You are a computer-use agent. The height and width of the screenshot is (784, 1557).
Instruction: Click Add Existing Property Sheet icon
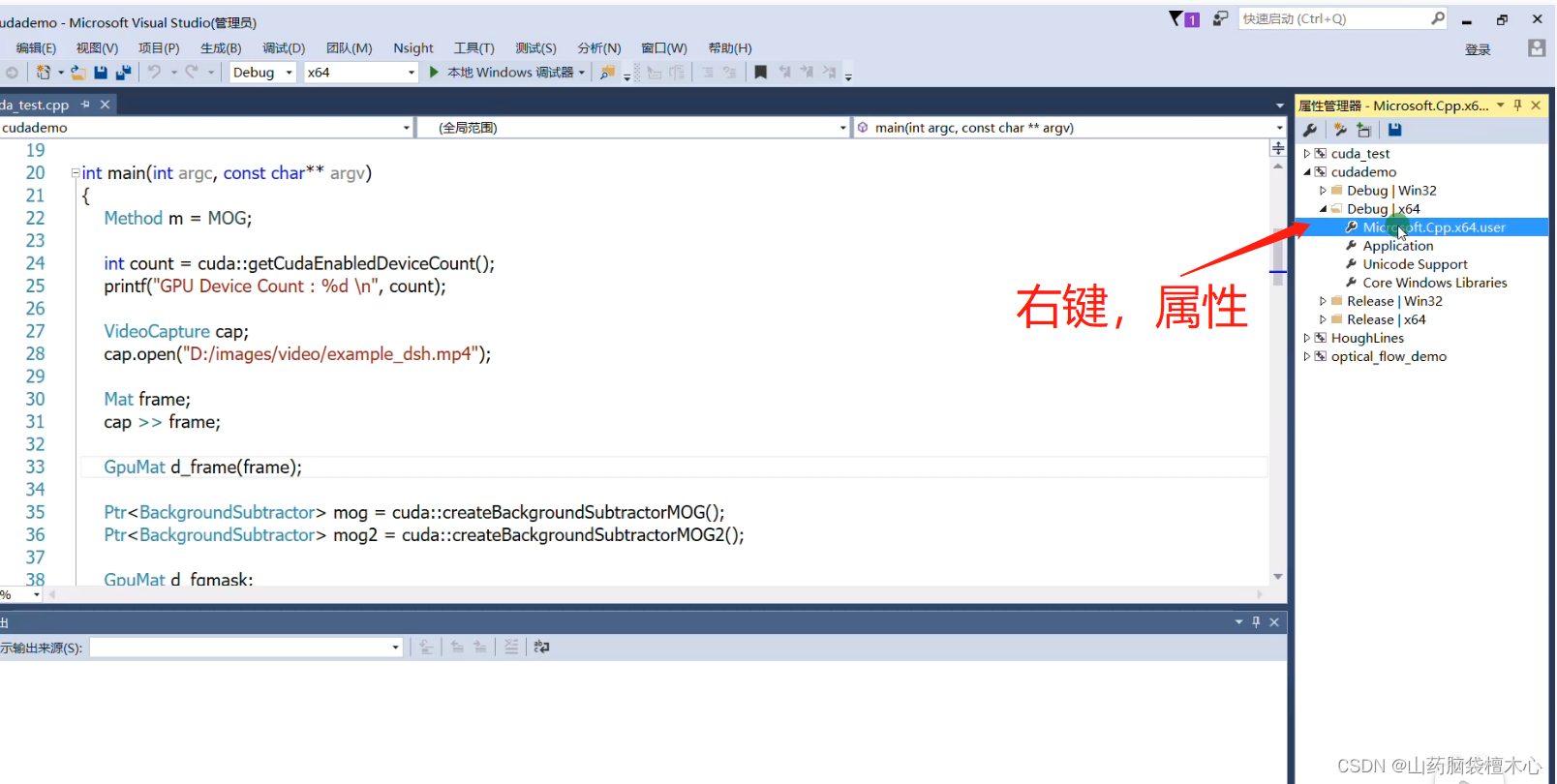pyautogui.click(x=1364, y=130)
